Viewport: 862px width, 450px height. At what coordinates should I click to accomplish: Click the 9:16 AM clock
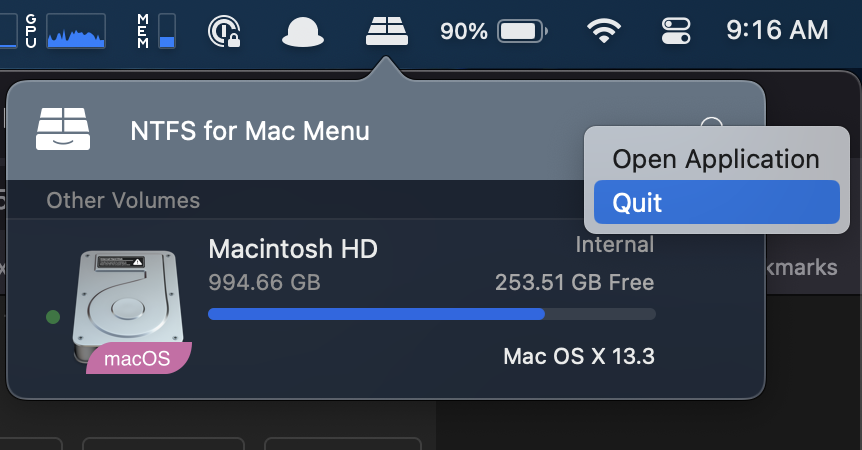tap(777, 31)
